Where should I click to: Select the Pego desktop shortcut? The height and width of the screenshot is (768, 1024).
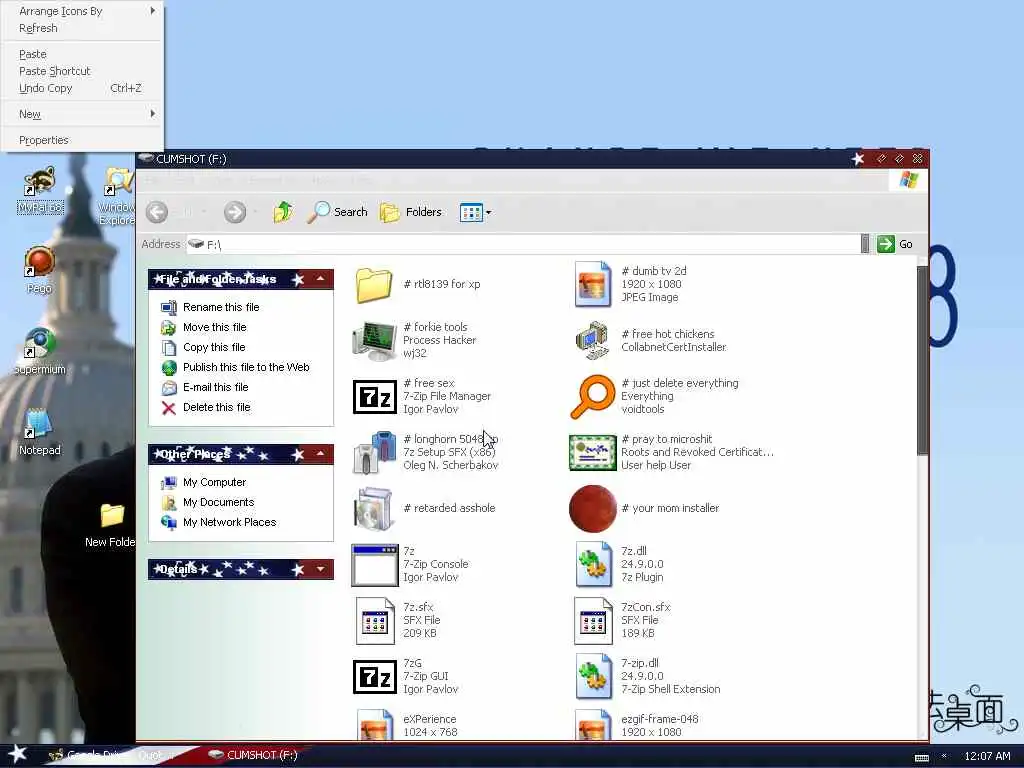point(39,269)
